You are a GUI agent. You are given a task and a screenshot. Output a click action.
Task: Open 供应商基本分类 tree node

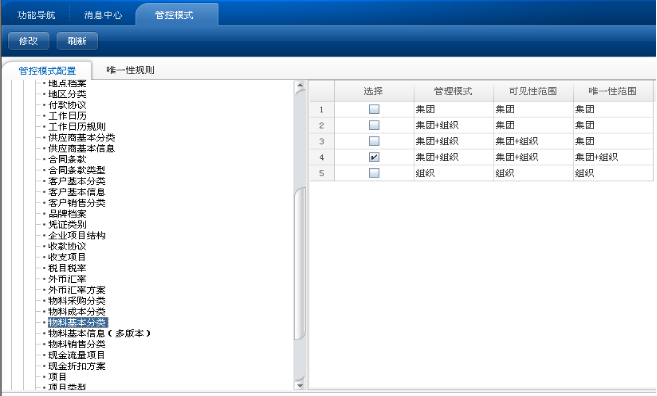82,137
